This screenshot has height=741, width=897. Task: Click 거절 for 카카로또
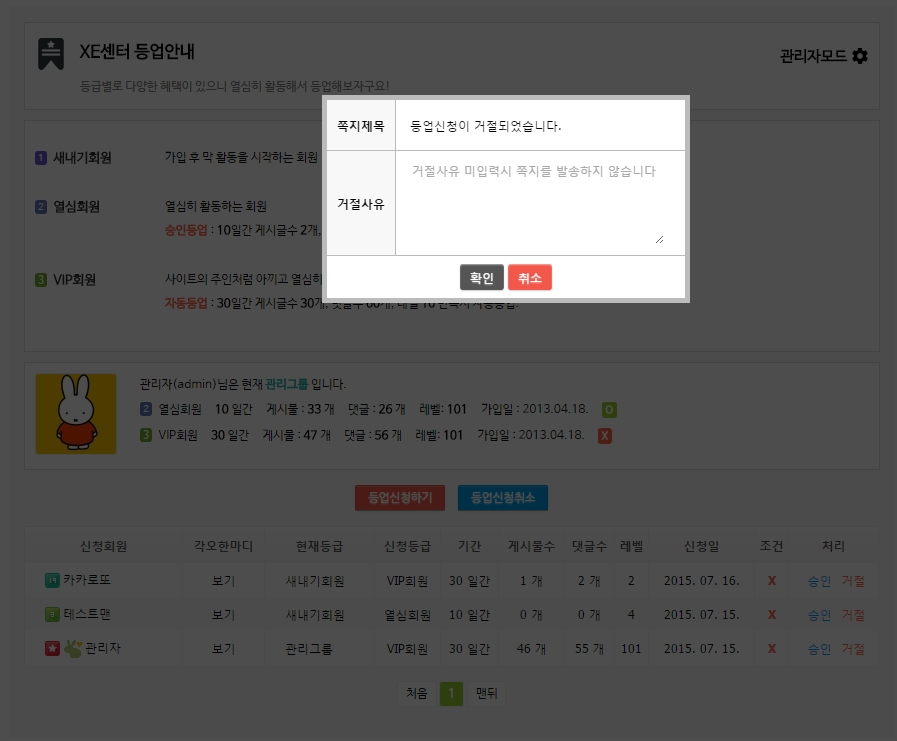[853, 581]
